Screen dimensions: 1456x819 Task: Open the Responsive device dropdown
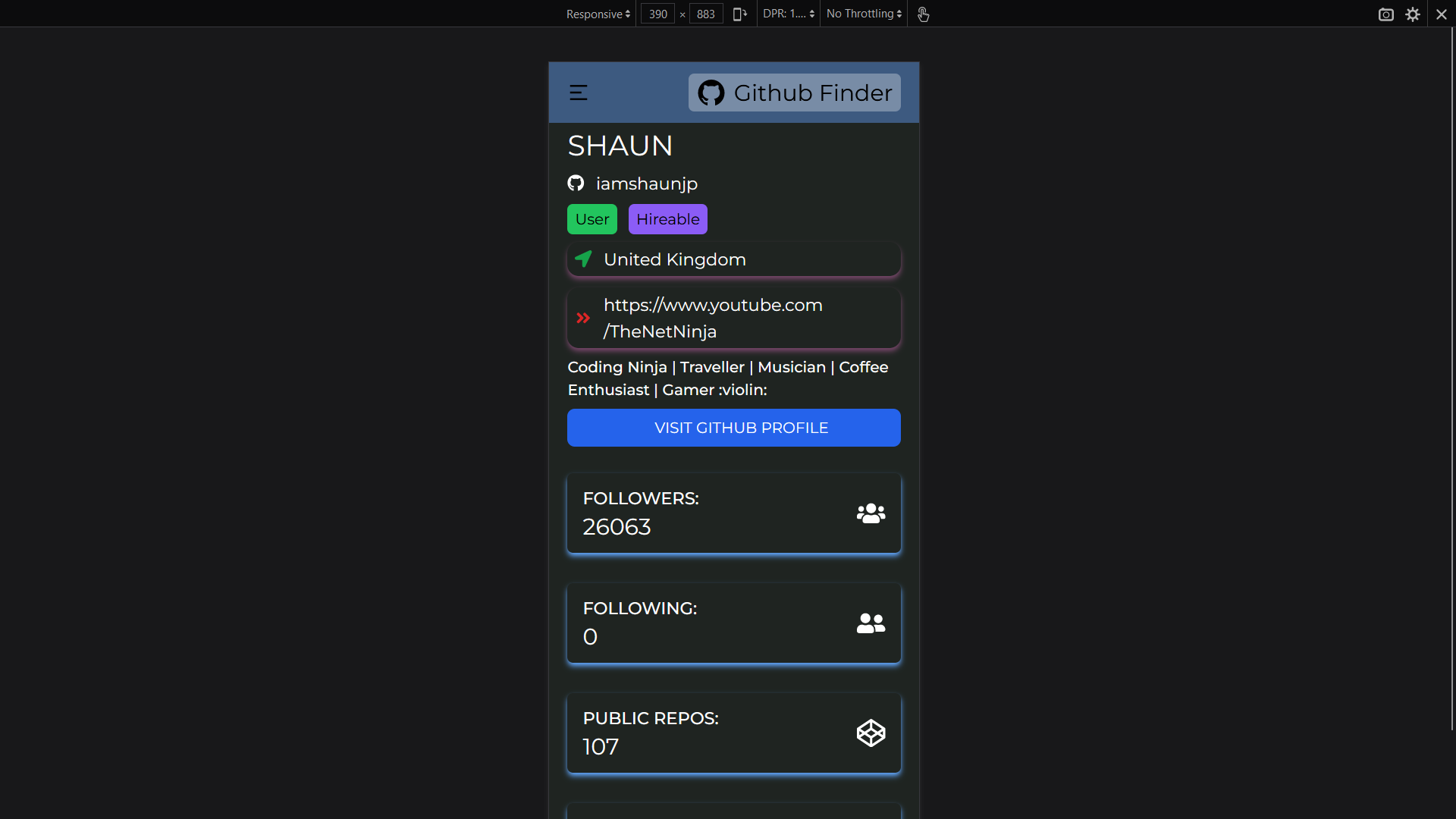597,14
